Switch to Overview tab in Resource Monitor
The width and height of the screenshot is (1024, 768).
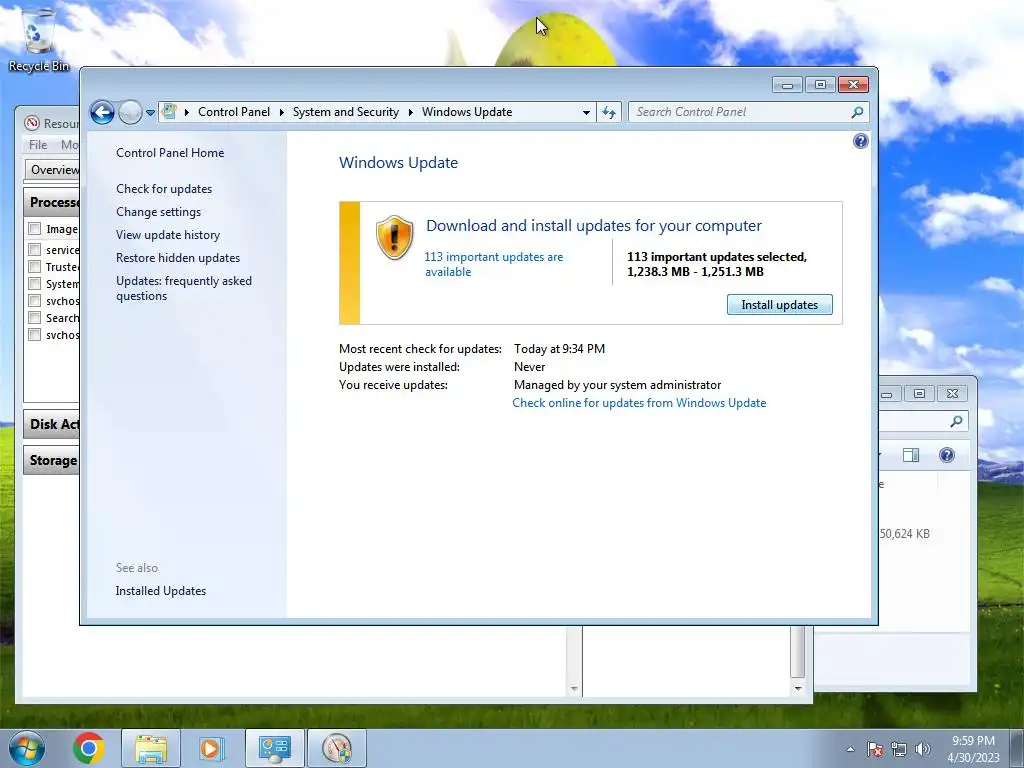[x=53, y=170]
